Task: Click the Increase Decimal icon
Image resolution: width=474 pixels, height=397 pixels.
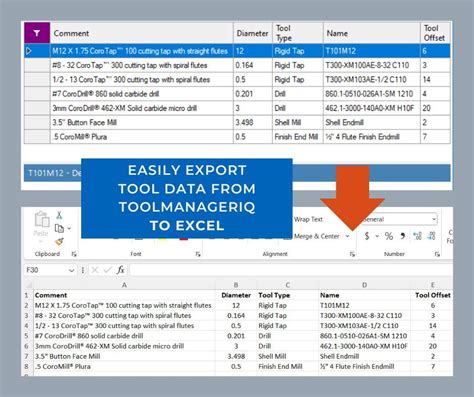Action: pos(417,236)
